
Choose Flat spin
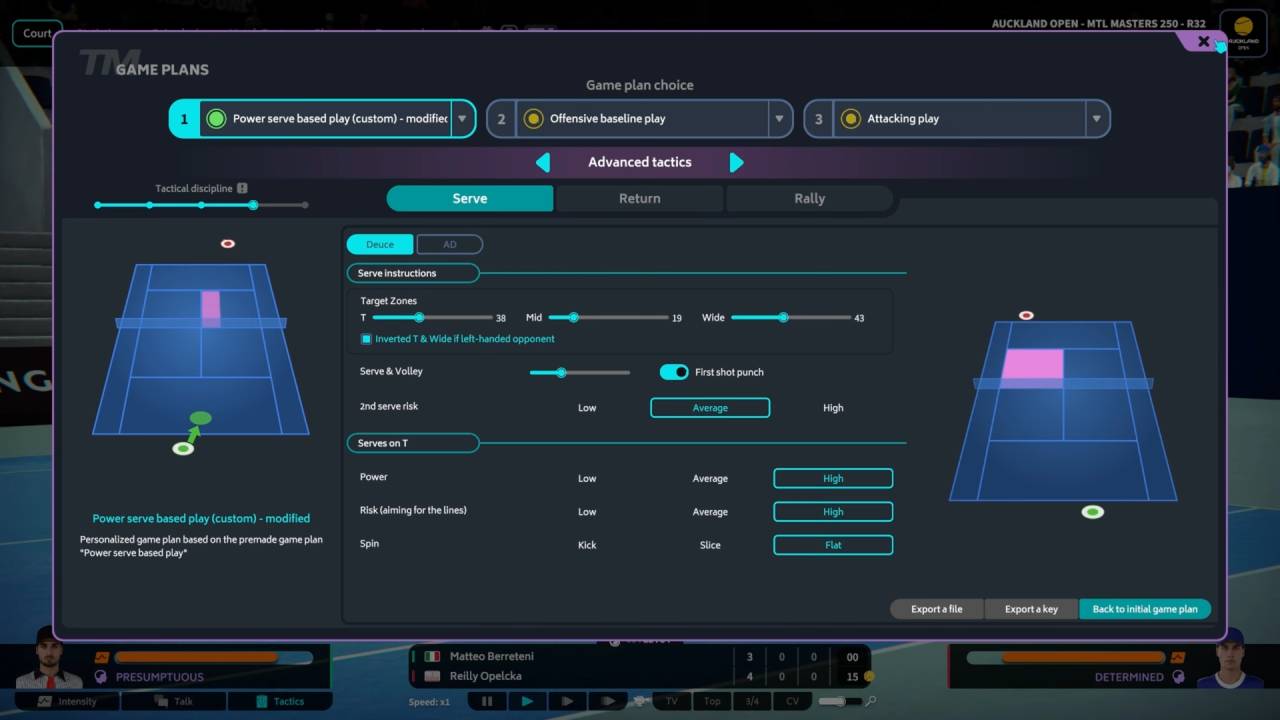(x=833, y=545)
